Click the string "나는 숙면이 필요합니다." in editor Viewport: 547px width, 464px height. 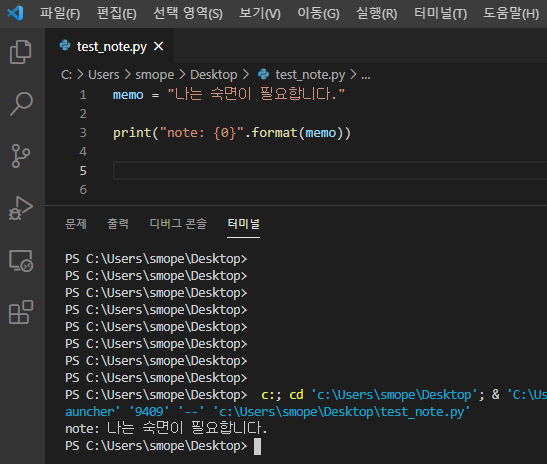coord(256,95)
